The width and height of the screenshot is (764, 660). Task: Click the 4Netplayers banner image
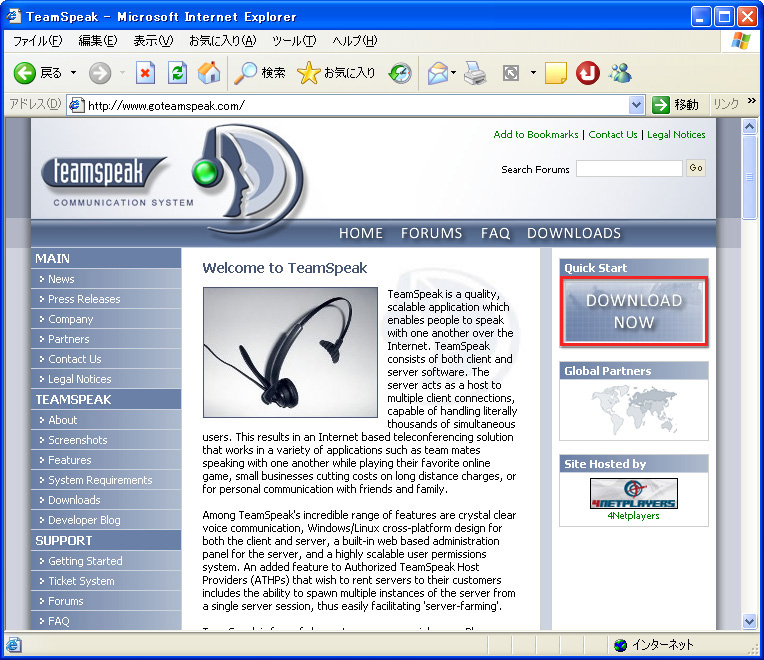click(633, 493)
